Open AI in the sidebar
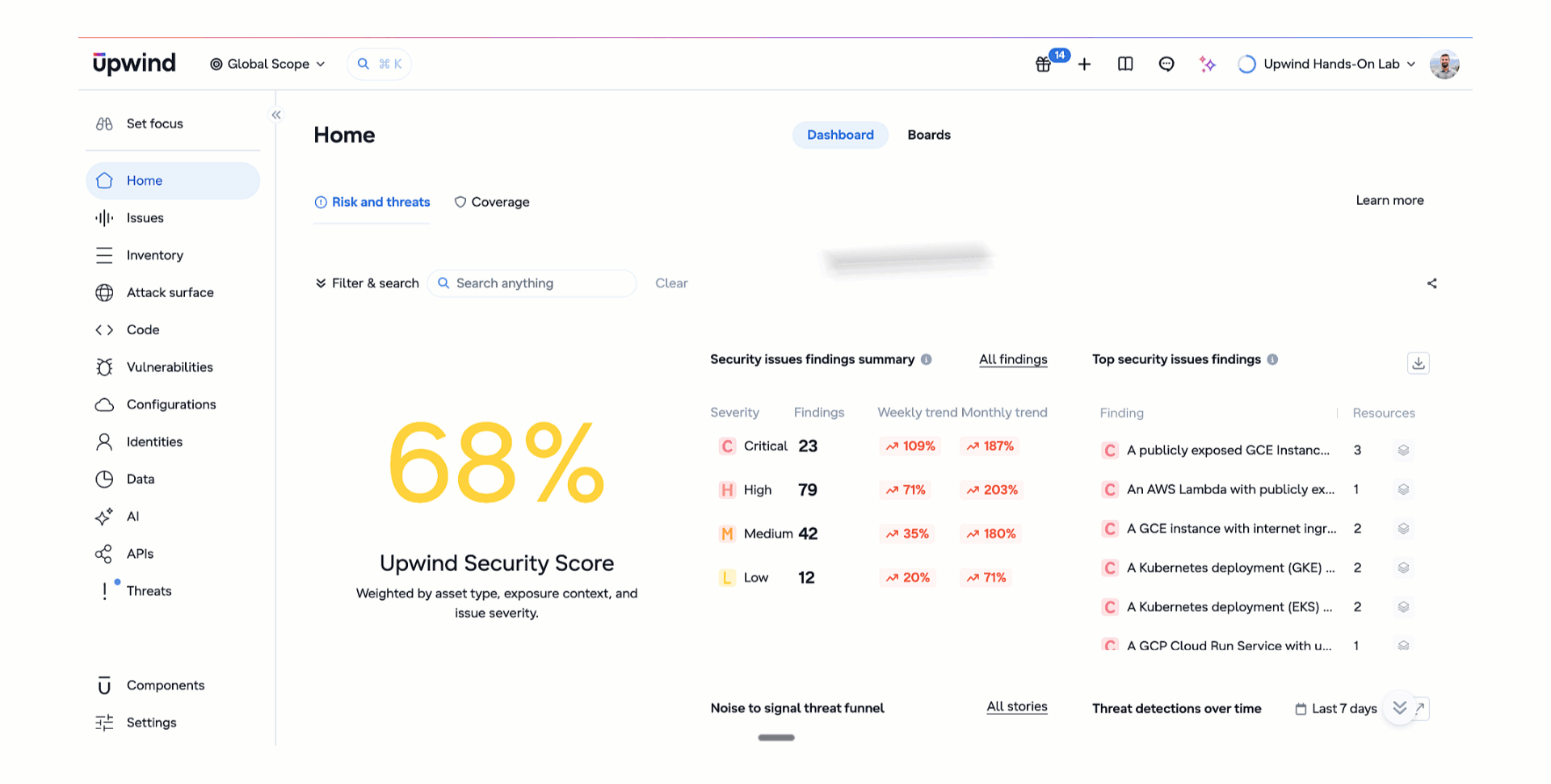The width and height of the screenshot is (1551, 784). click(173, 517)
